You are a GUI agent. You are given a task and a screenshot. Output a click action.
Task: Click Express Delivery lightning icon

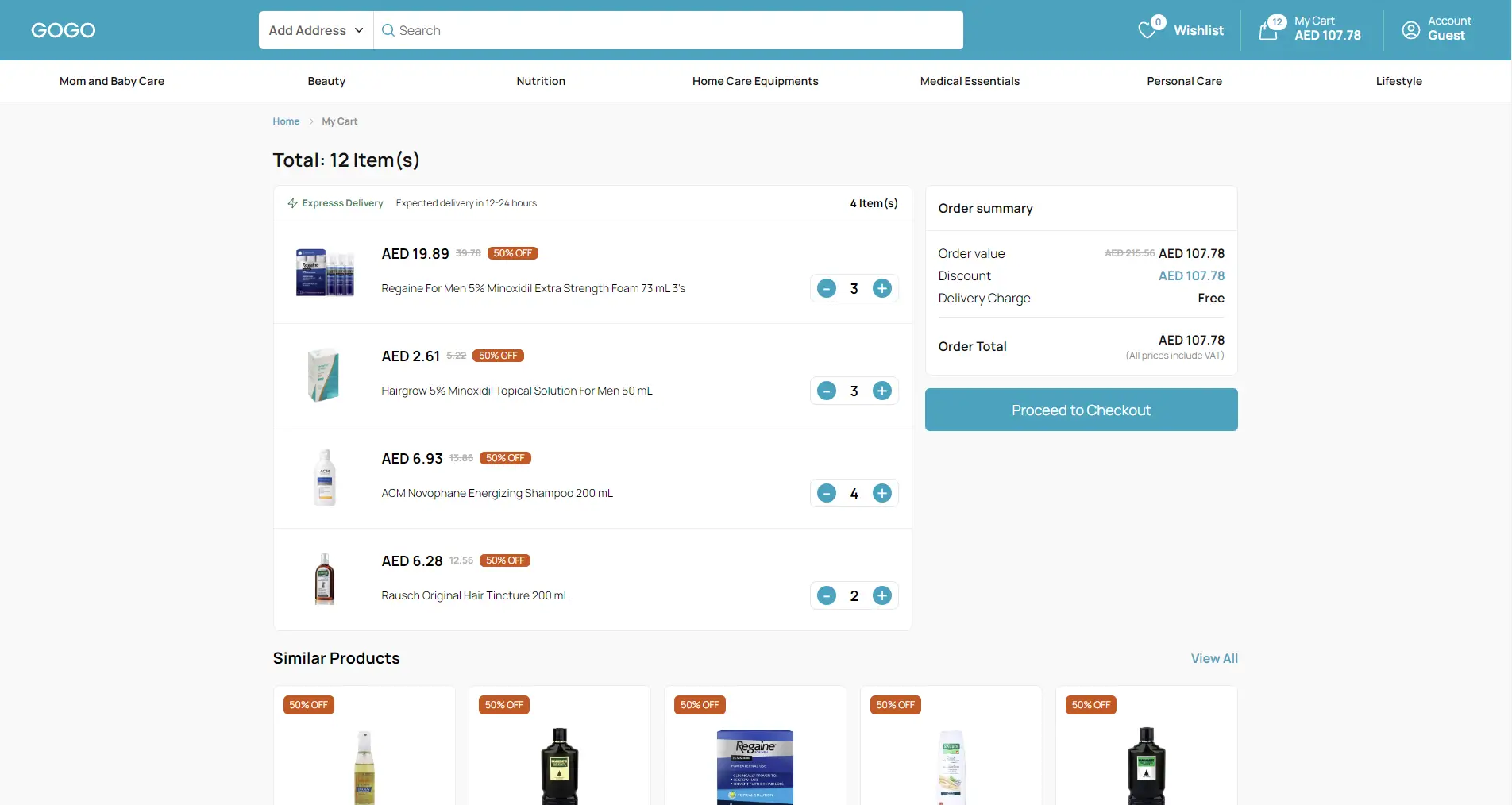point(292,203)
